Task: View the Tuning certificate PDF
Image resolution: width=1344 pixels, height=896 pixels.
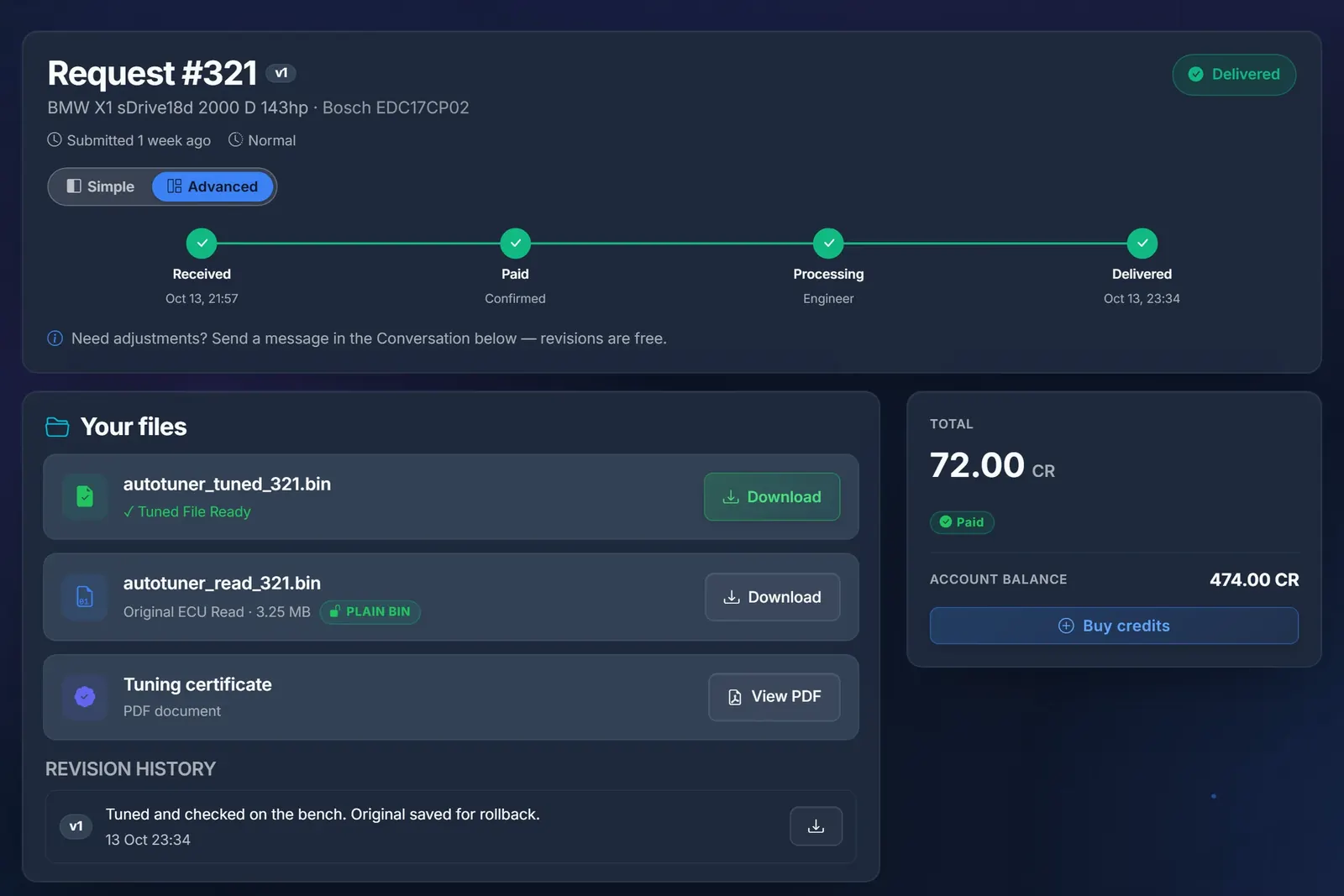Action: coord(774,697)
